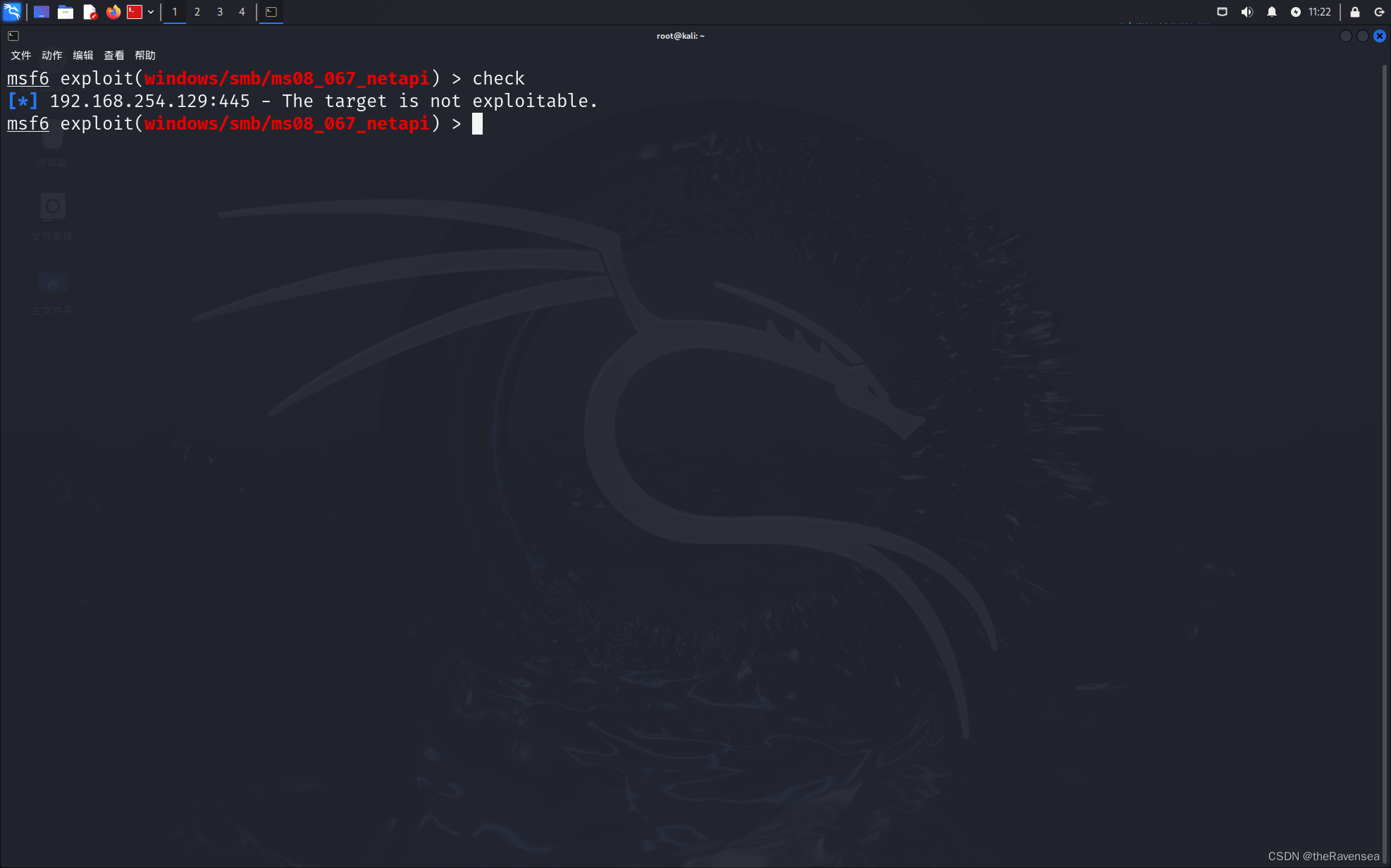Minimize the terminal window
Screen dimensions: 1391x868
tap(1346, 36)
